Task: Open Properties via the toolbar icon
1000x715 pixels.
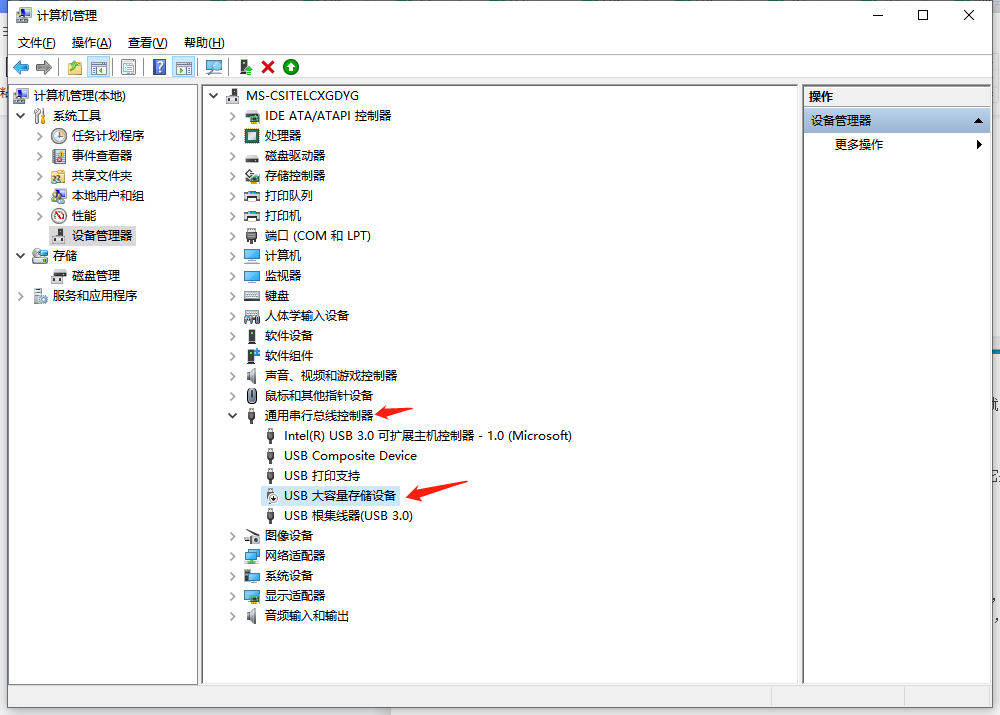Action: tap(128, 67)
